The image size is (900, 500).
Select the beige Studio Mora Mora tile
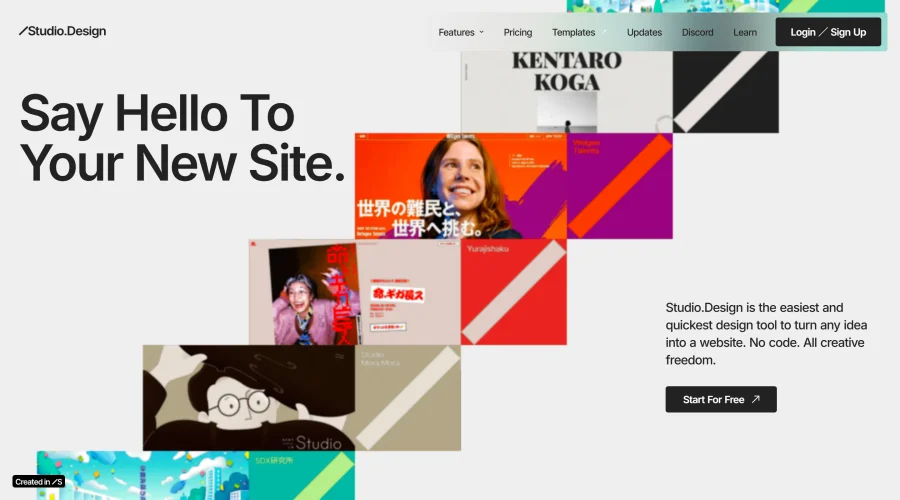(x=408, y=398)
